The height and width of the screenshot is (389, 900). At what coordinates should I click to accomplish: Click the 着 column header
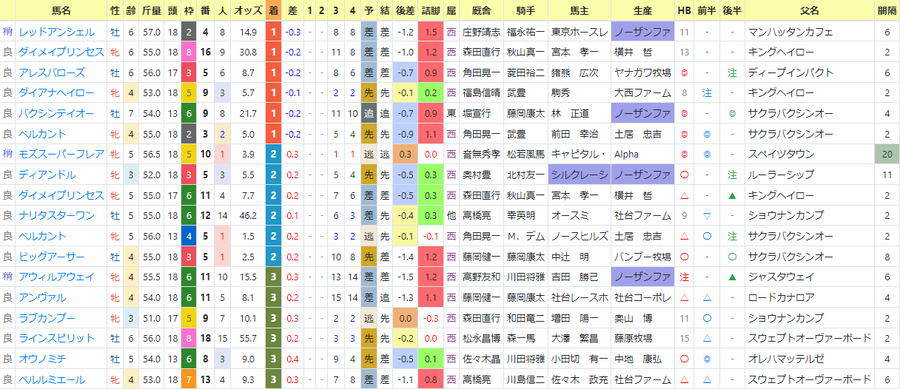point(273,11)
